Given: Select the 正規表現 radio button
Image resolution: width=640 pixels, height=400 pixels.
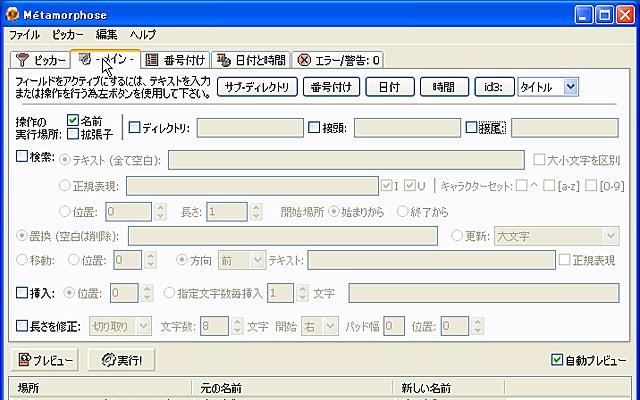Looking at the screenshot, I should (x=65, y=186).
